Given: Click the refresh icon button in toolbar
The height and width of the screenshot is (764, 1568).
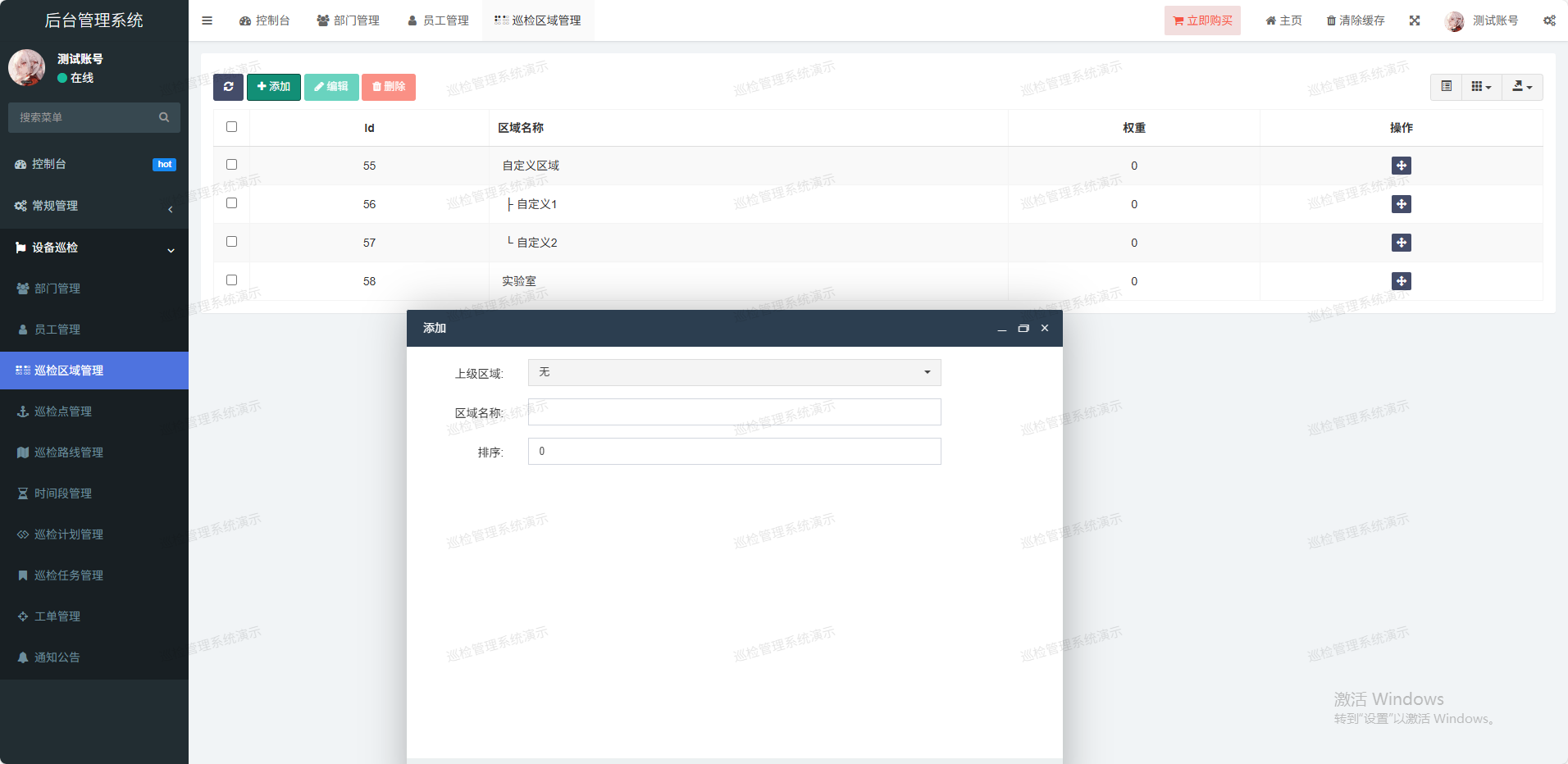Looking at the screenshot, I should click(228, 87).
